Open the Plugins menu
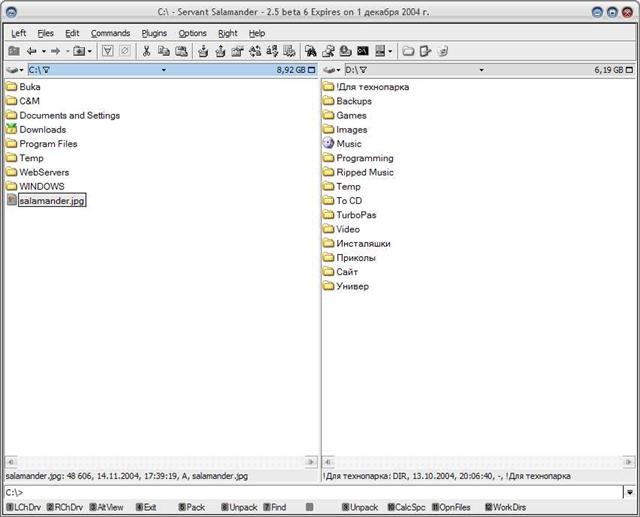Image resolution: width=640 pixels, height=517 pixels. point(154,33)
